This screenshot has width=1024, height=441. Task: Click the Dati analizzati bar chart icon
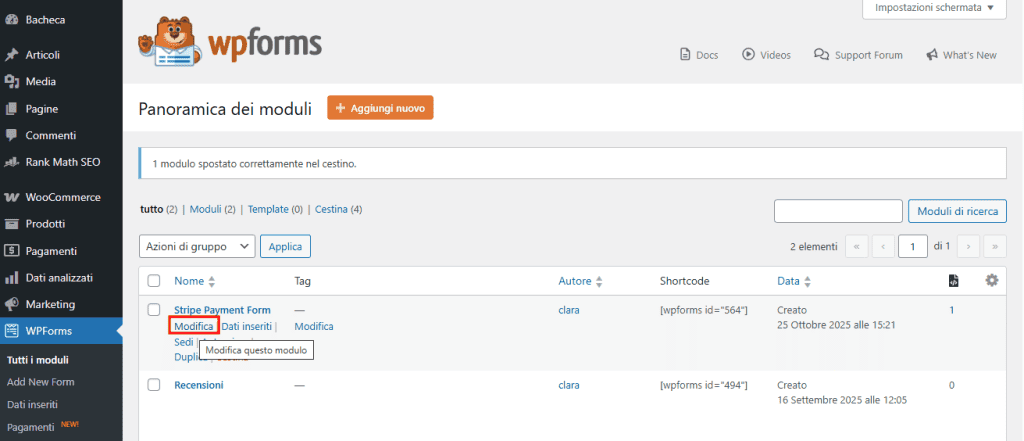(11, 278)
